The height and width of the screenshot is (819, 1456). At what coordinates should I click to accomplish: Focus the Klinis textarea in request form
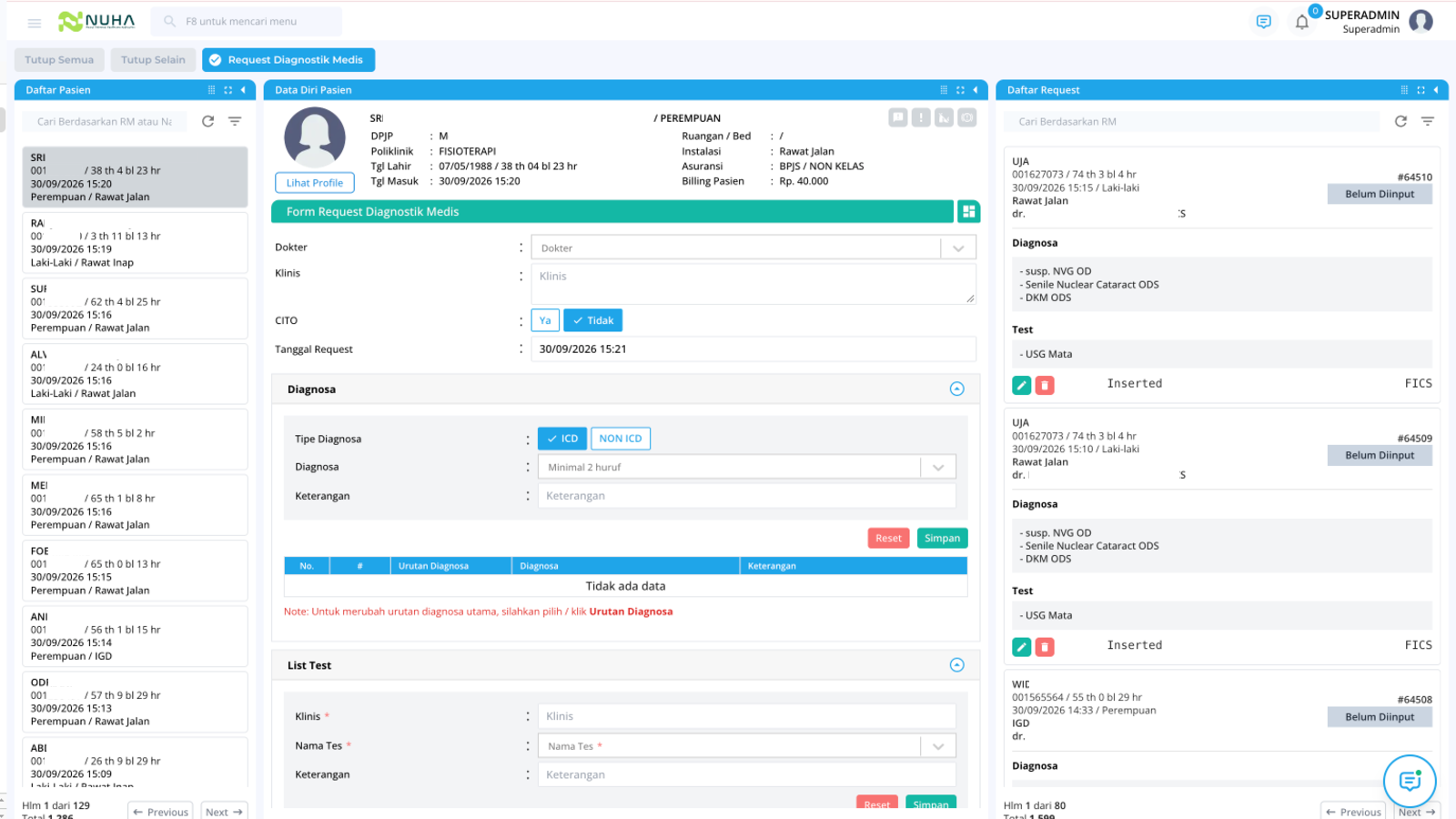[753, 284]
